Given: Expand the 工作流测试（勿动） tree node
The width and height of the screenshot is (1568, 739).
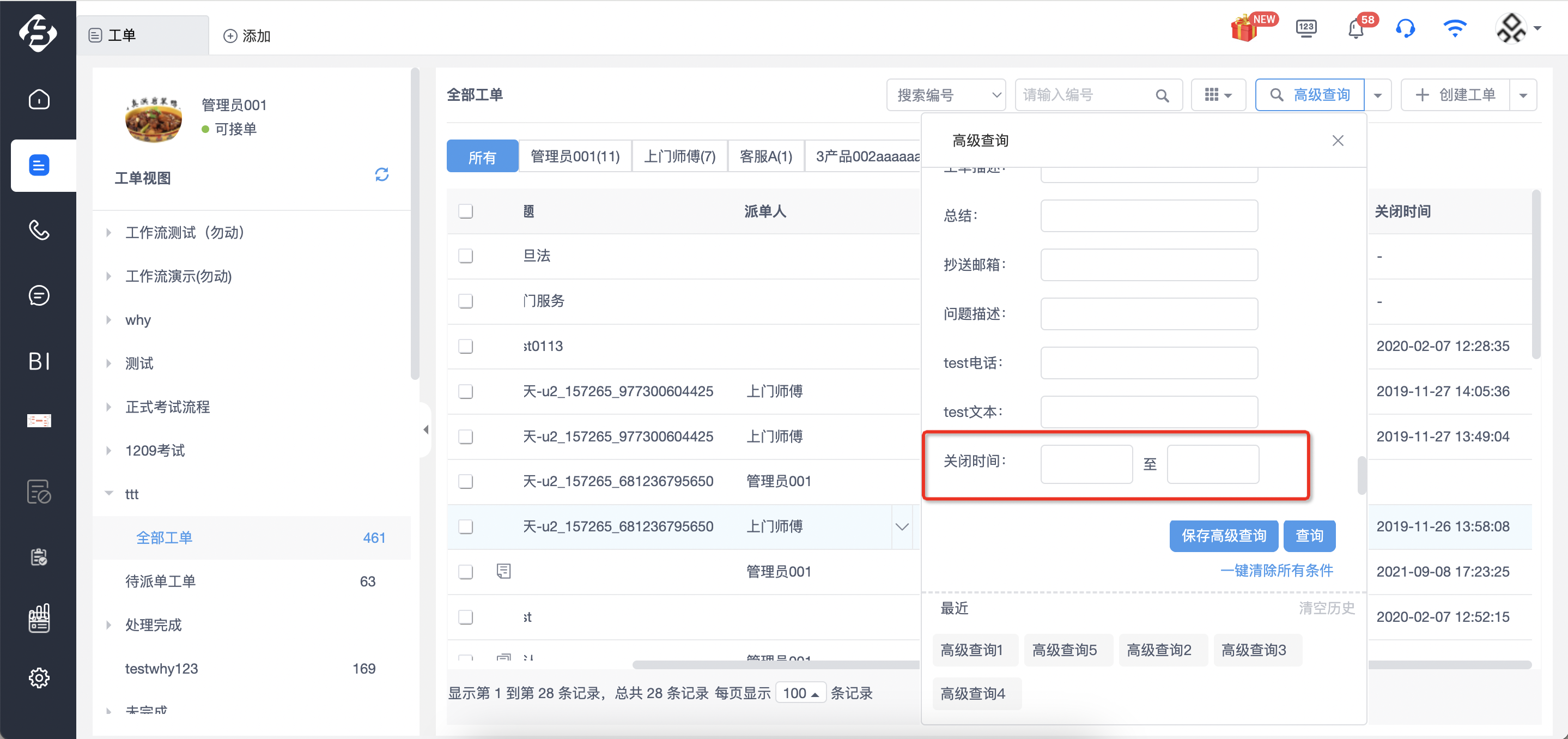Looking at the screenshot, I should pyautogui.click(x=108, y=233).
